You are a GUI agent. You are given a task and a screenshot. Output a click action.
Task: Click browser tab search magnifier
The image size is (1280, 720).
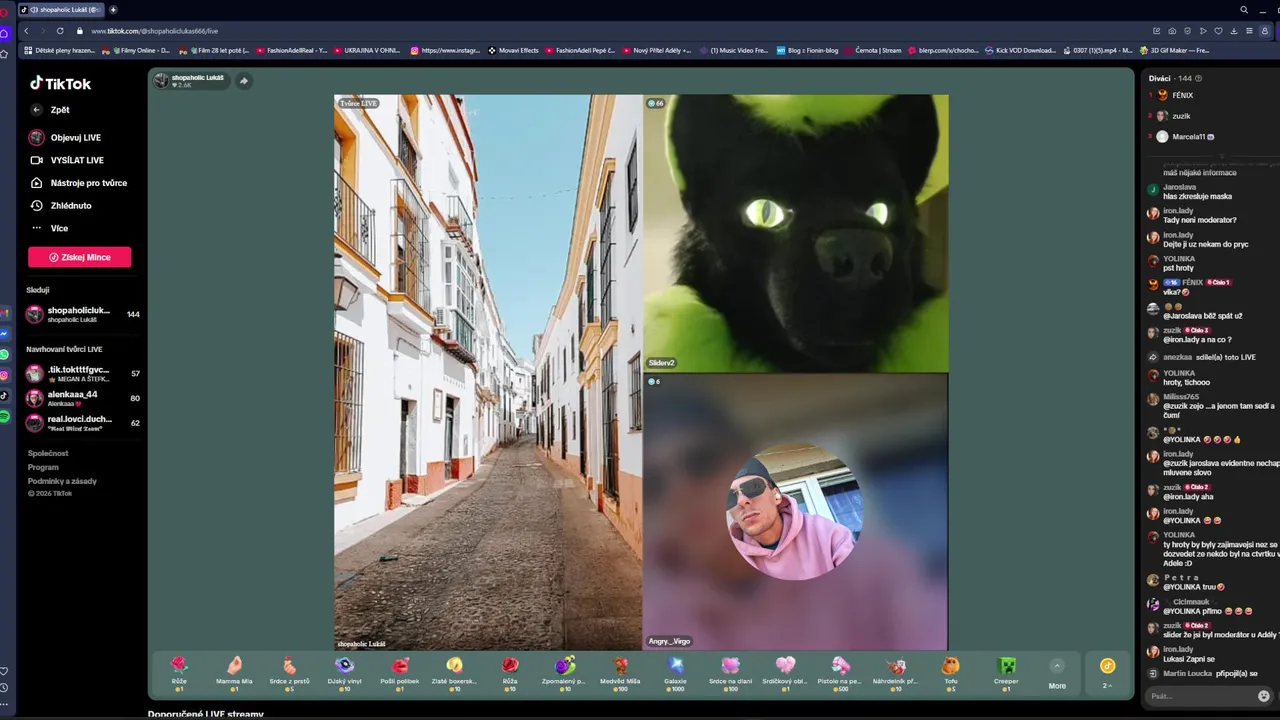click(x=1244, y=9)
